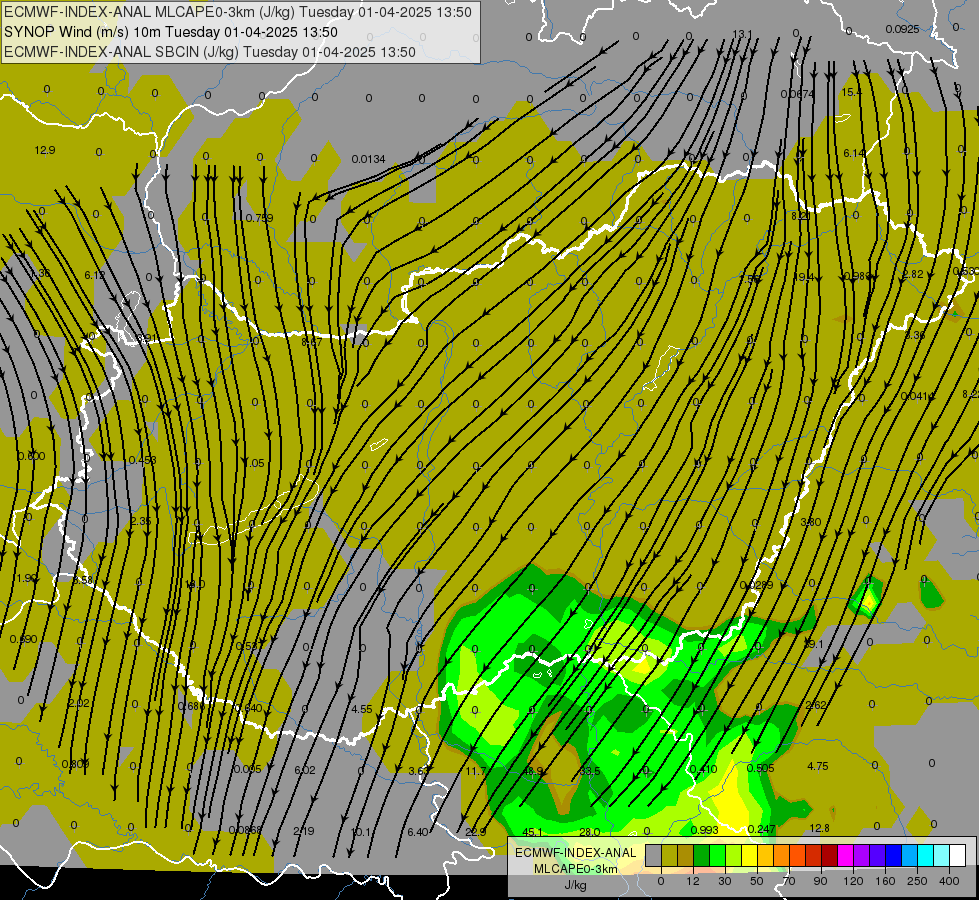Click the map value '13.1' at top
979x900 pixels.
click(742, 34)
